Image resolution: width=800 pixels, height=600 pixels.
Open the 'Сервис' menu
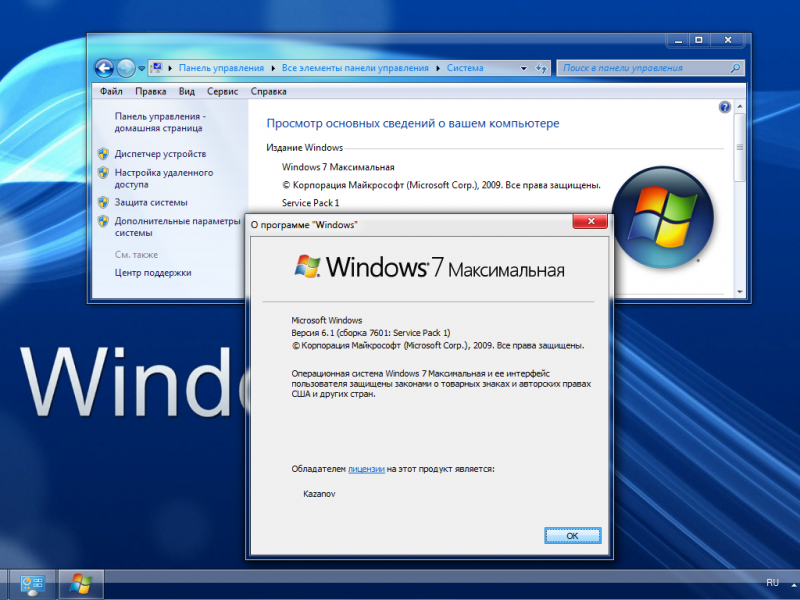coord(222,91)
